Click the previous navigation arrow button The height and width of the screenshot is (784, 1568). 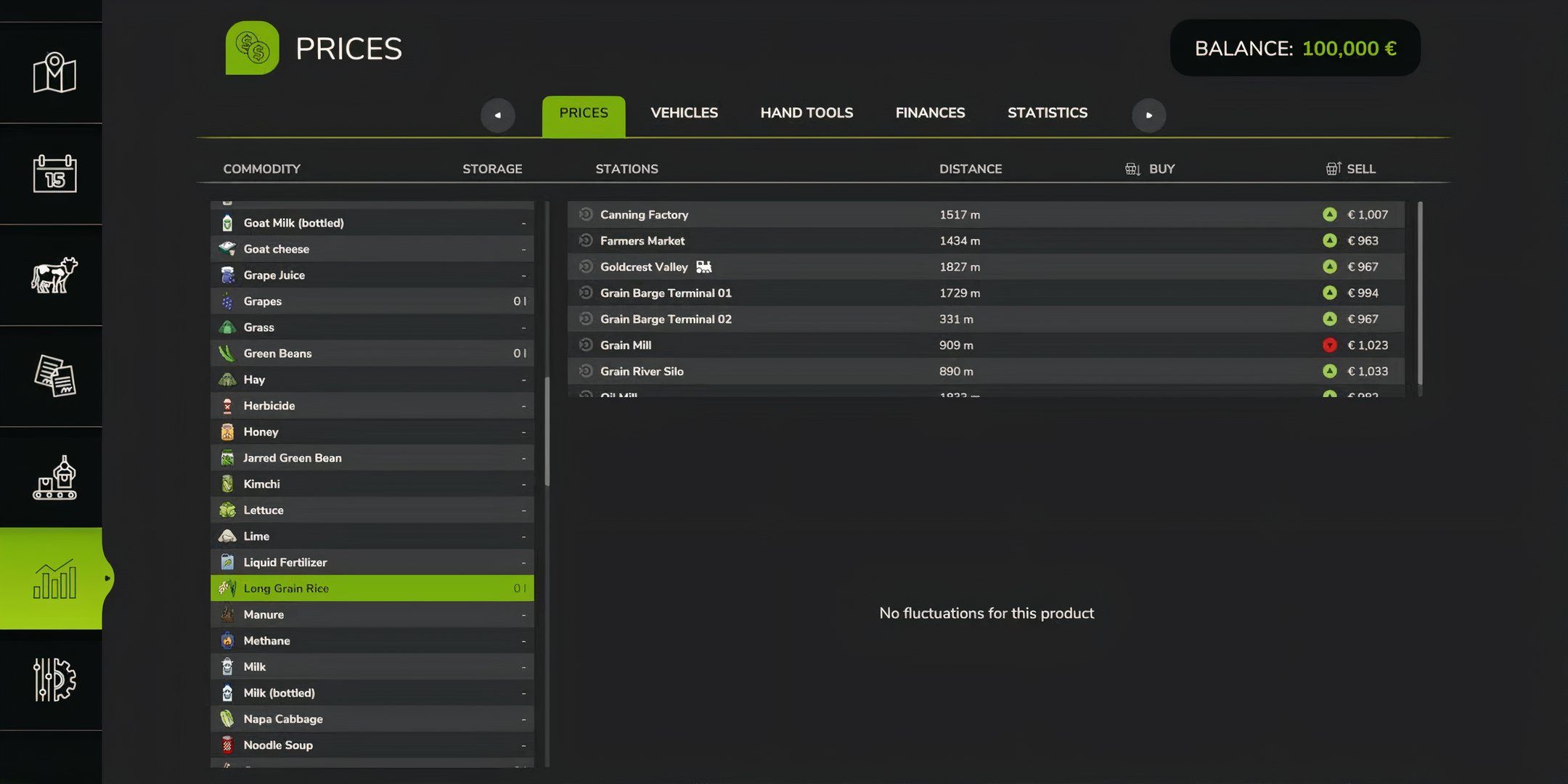498,114
